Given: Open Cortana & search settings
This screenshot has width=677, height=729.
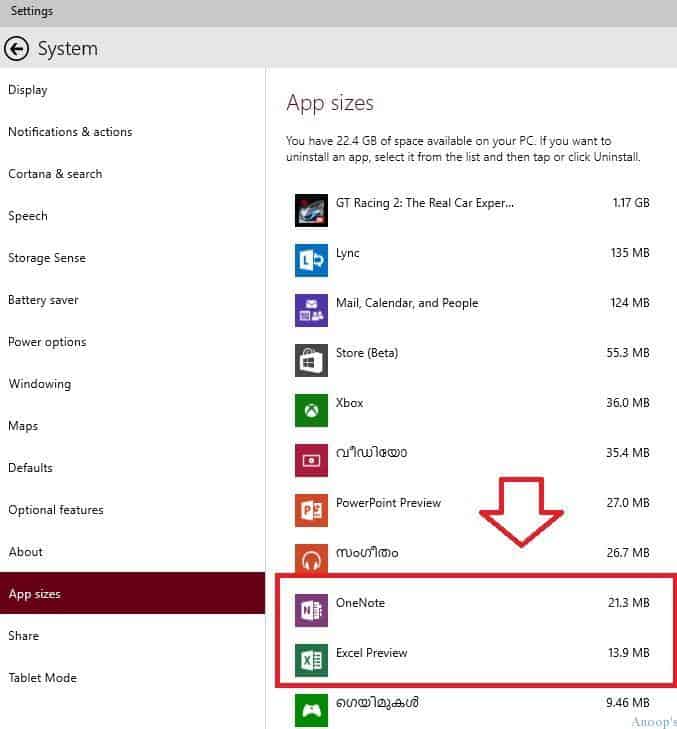Looking at the screenshot, I should tap(133, 174).
